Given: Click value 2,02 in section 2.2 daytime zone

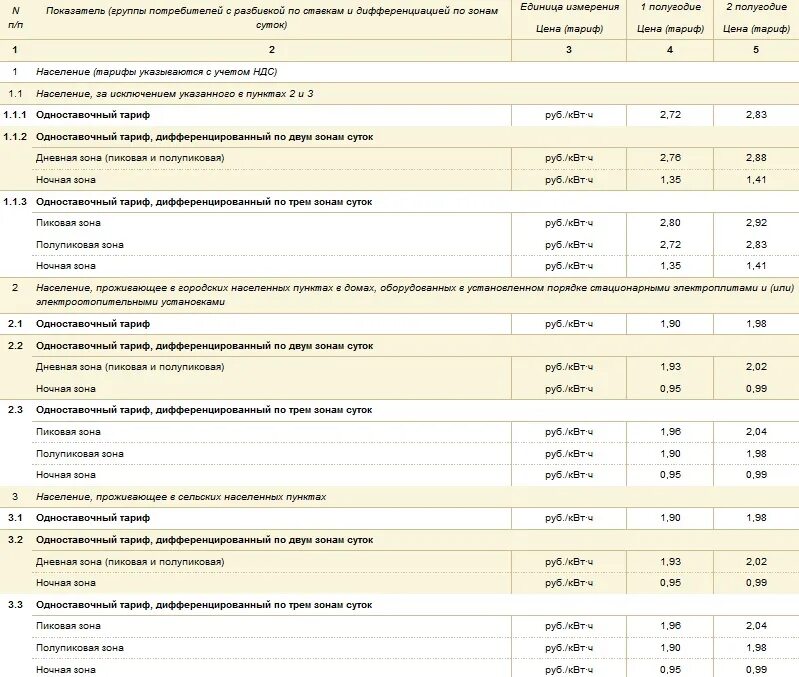Looking at the screenshot, I should tap(756, 367).
